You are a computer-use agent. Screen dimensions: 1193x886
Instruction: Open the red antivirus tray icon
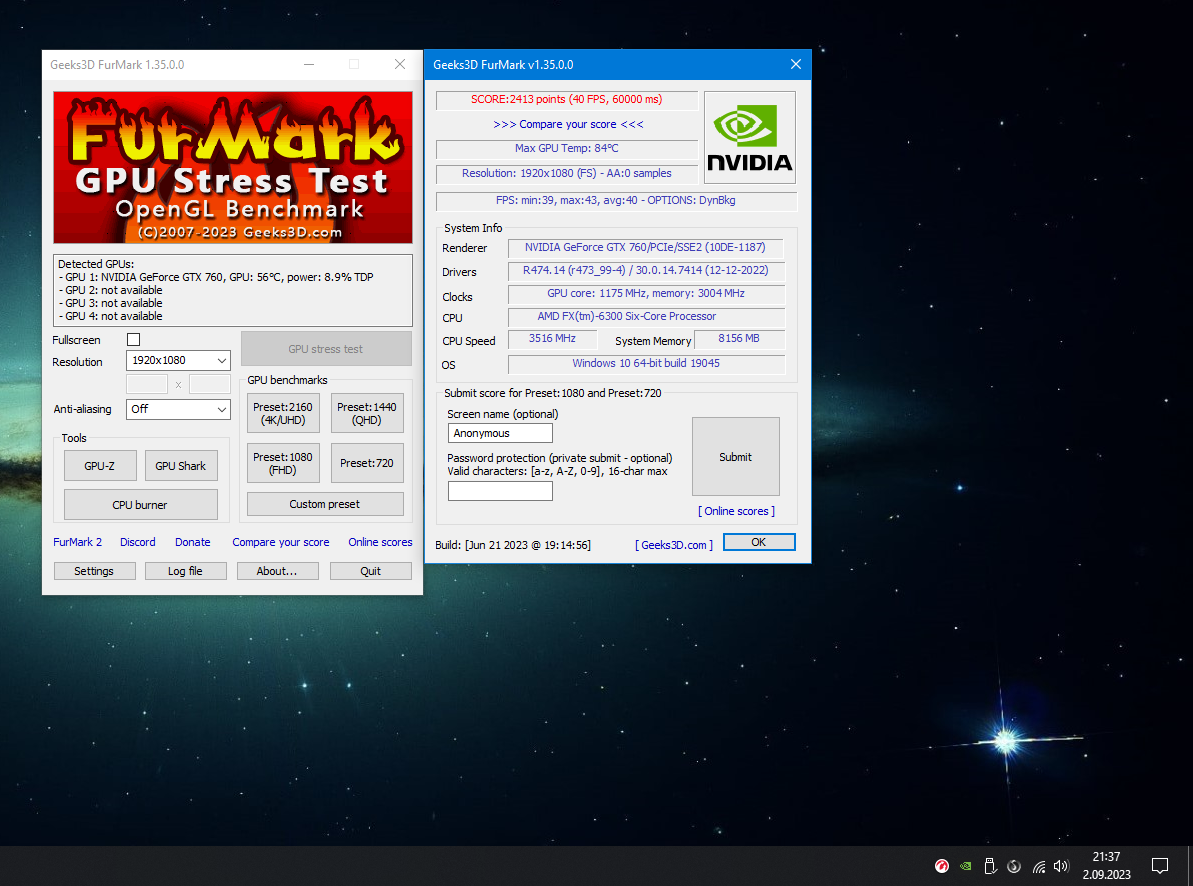[942, 866]
